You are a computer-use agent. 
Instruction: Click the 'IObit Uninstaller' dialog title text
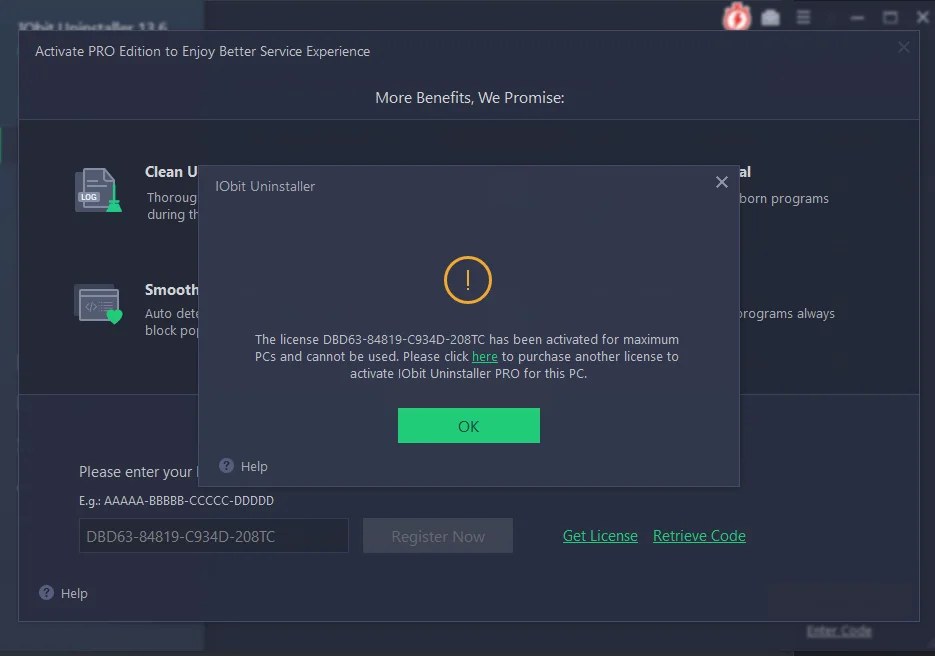tap(265, 186)
